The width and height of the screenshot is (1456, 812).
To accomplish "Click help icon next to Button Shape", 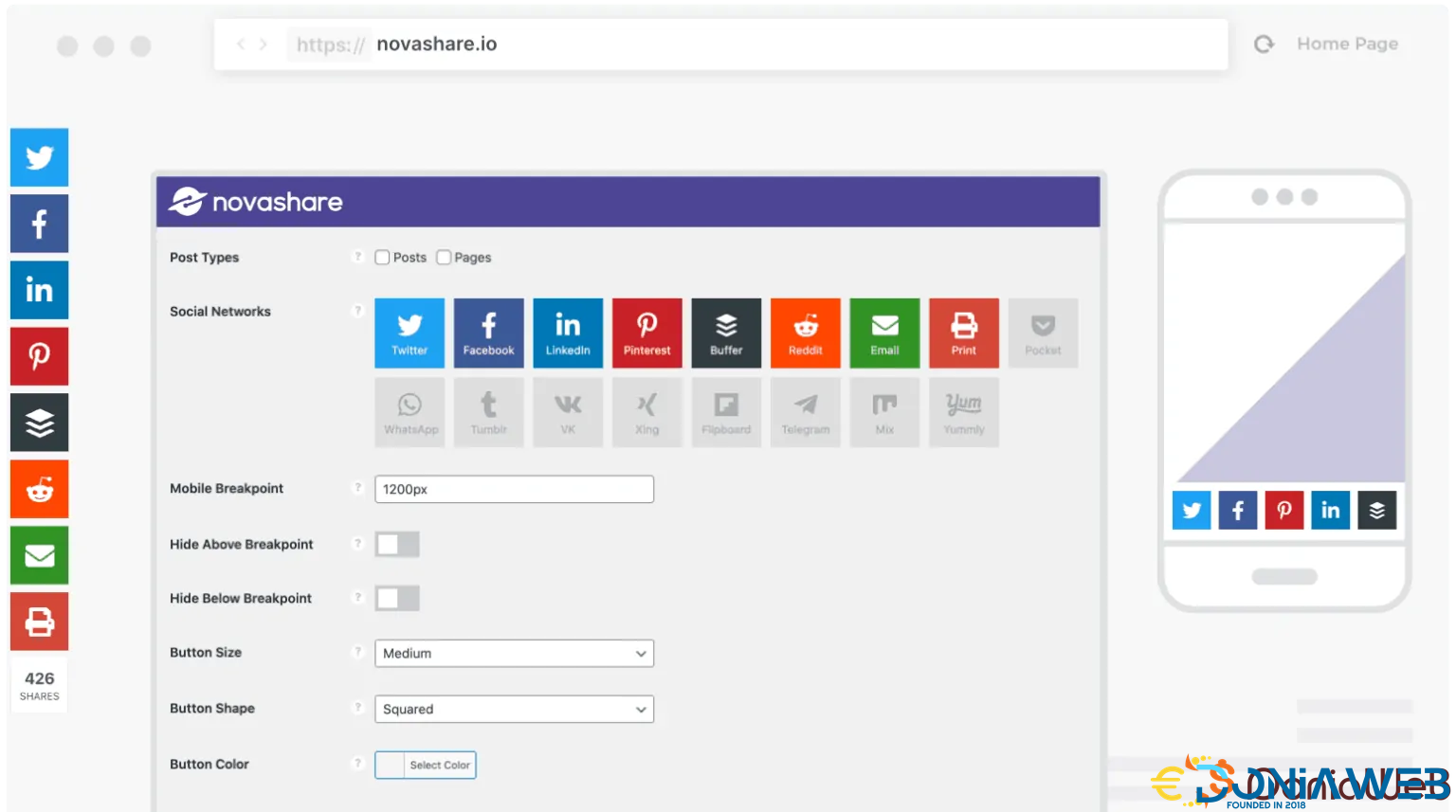I will coord(357,708).
